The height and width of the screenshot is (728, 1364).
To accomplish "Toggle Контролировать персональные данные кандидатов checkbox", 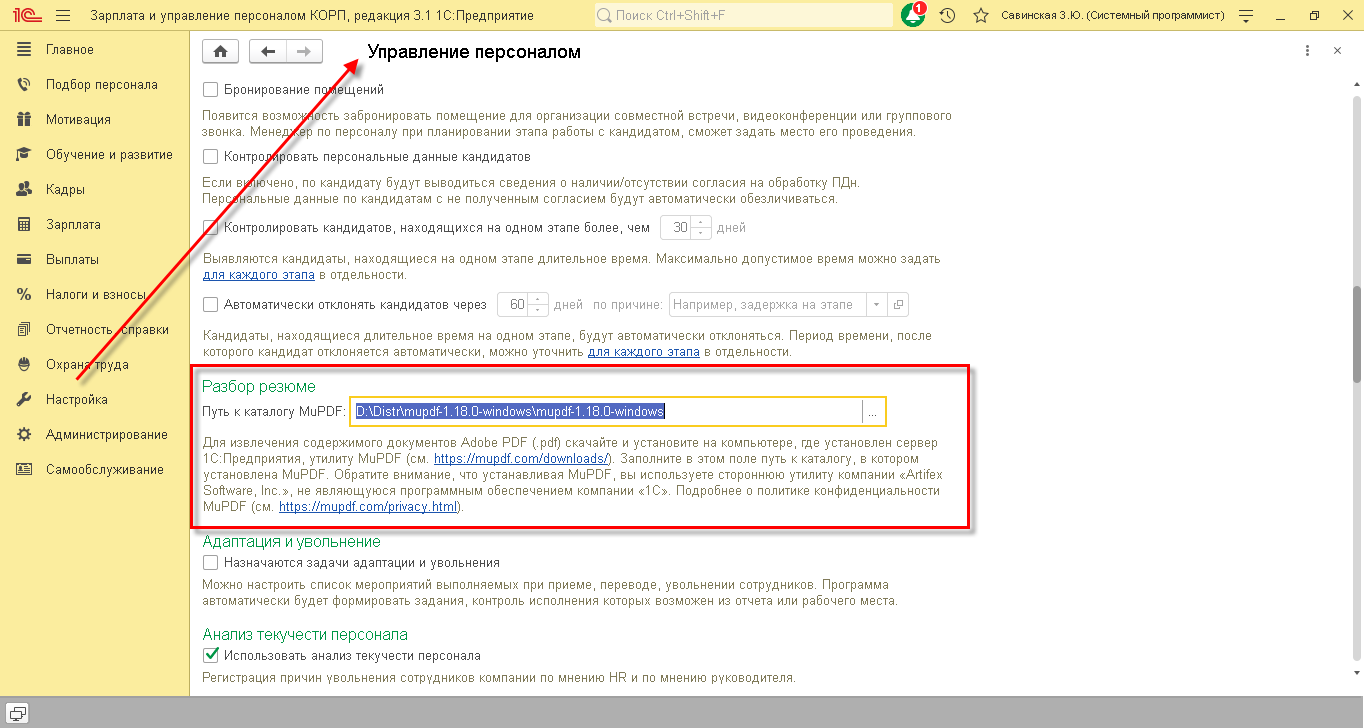I will (211, 157).
